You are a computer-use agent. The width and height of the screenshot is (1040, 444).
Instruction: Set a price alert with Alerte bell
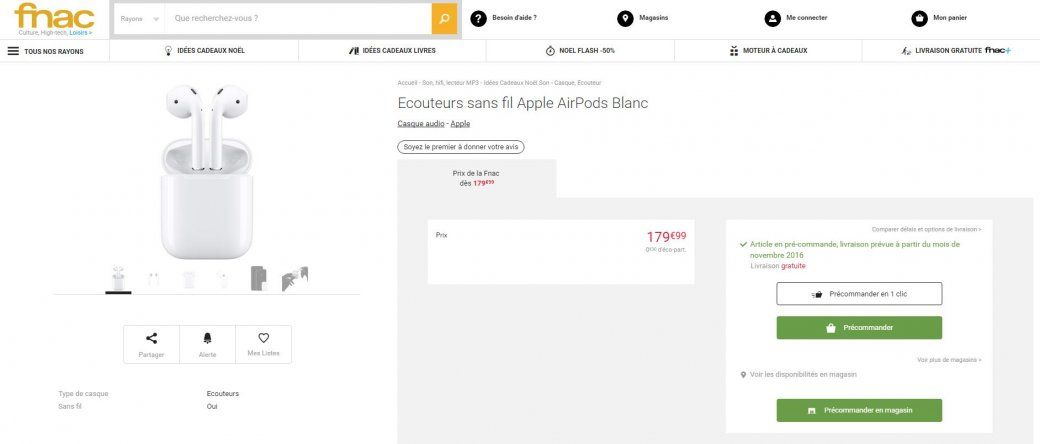208,338
